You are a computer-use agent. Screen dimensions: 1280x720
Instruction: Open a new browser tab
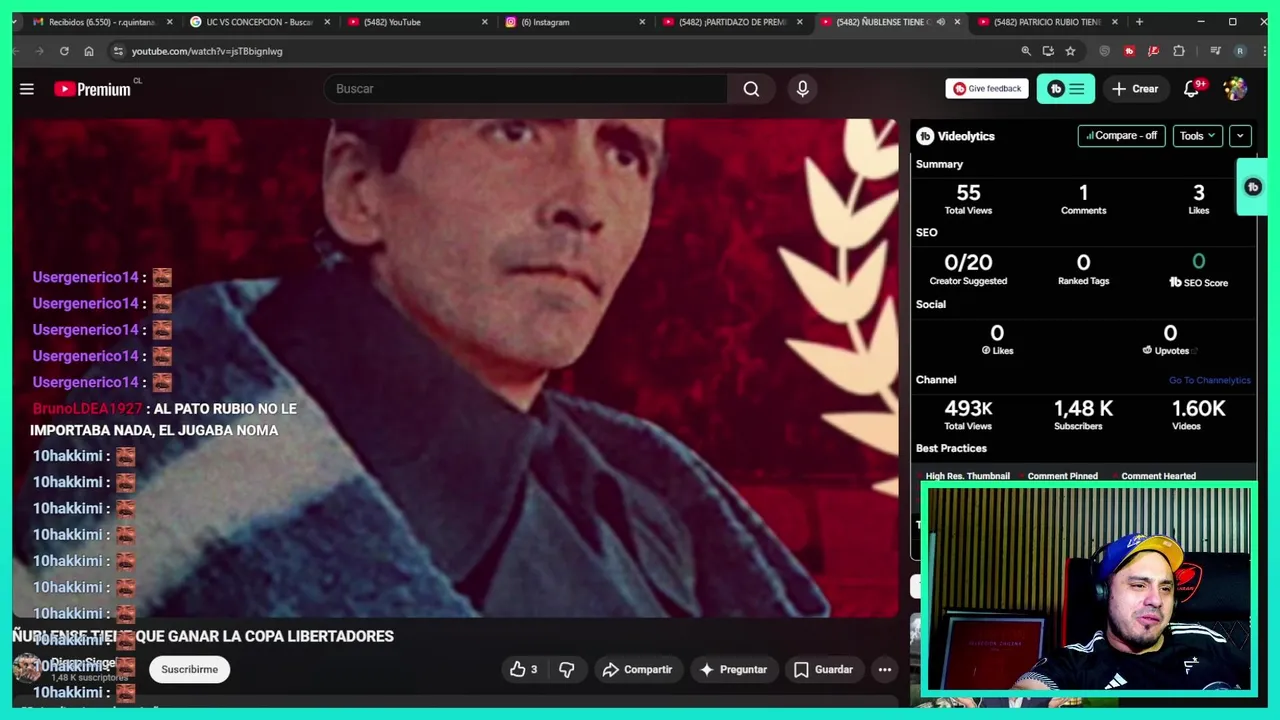(x=1139, y=22)
